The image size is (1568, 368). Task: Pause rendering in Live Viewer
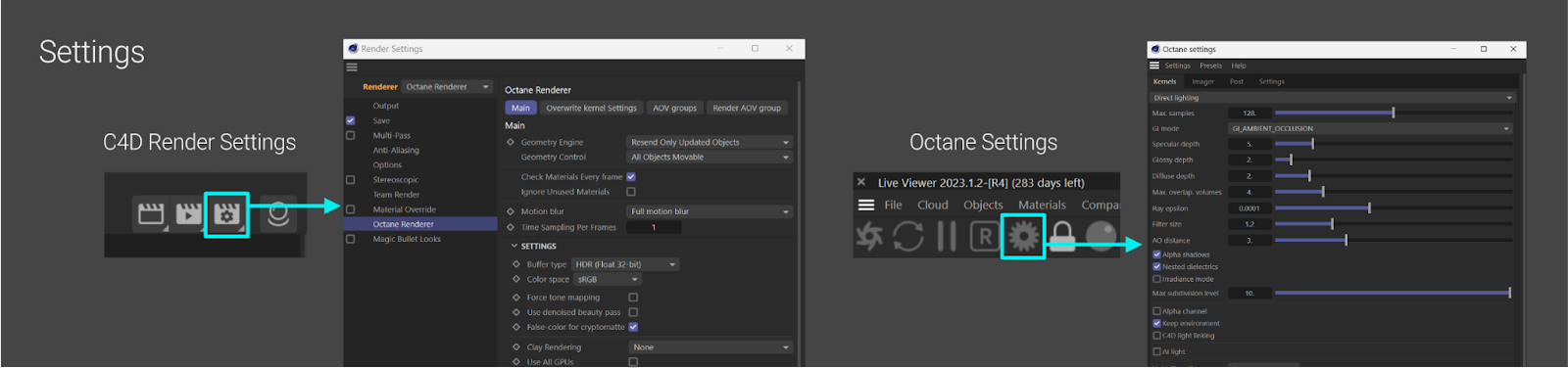947,236
